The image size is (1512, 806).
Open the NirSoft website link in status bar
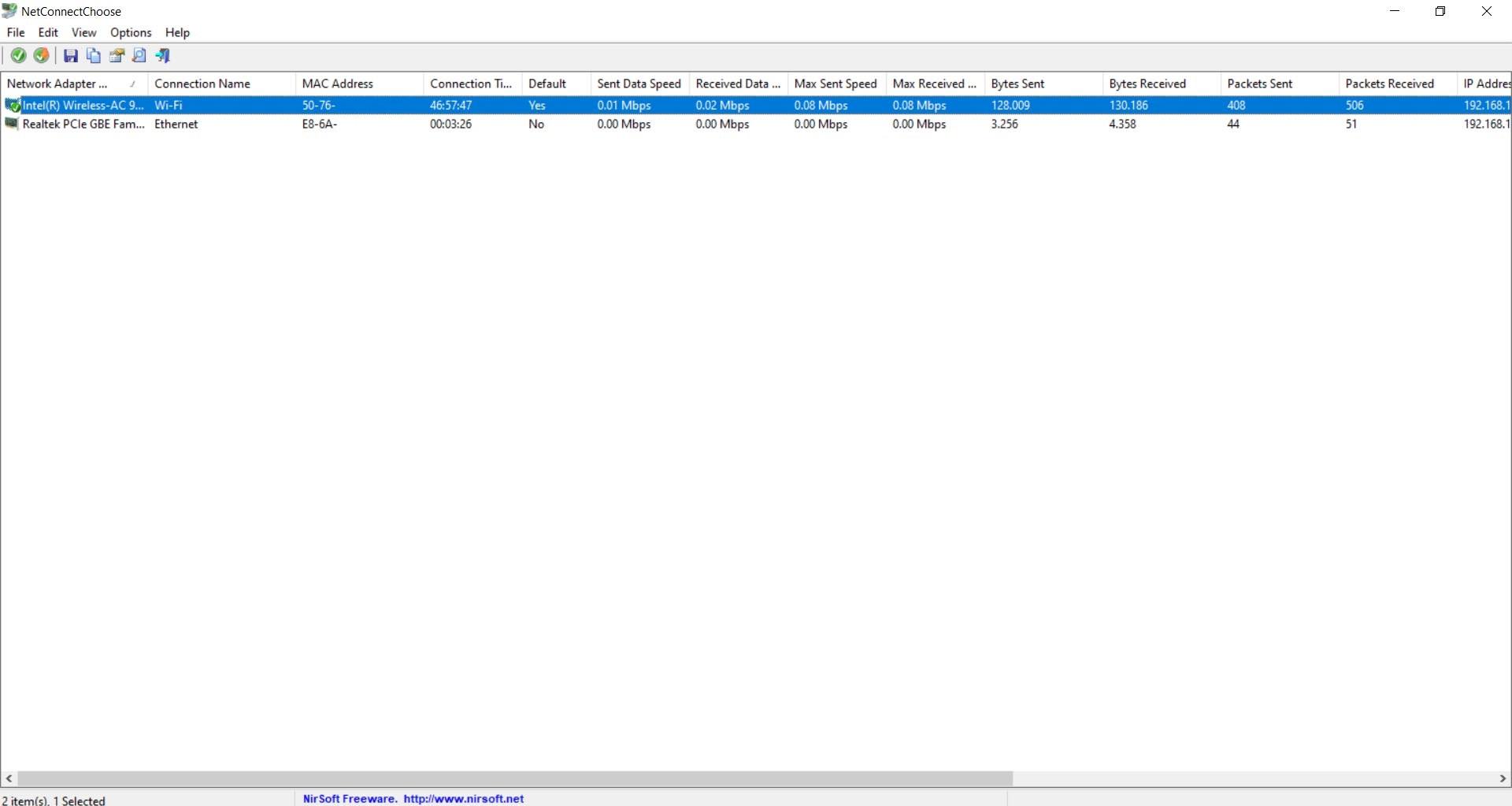(x=464, y=798)
